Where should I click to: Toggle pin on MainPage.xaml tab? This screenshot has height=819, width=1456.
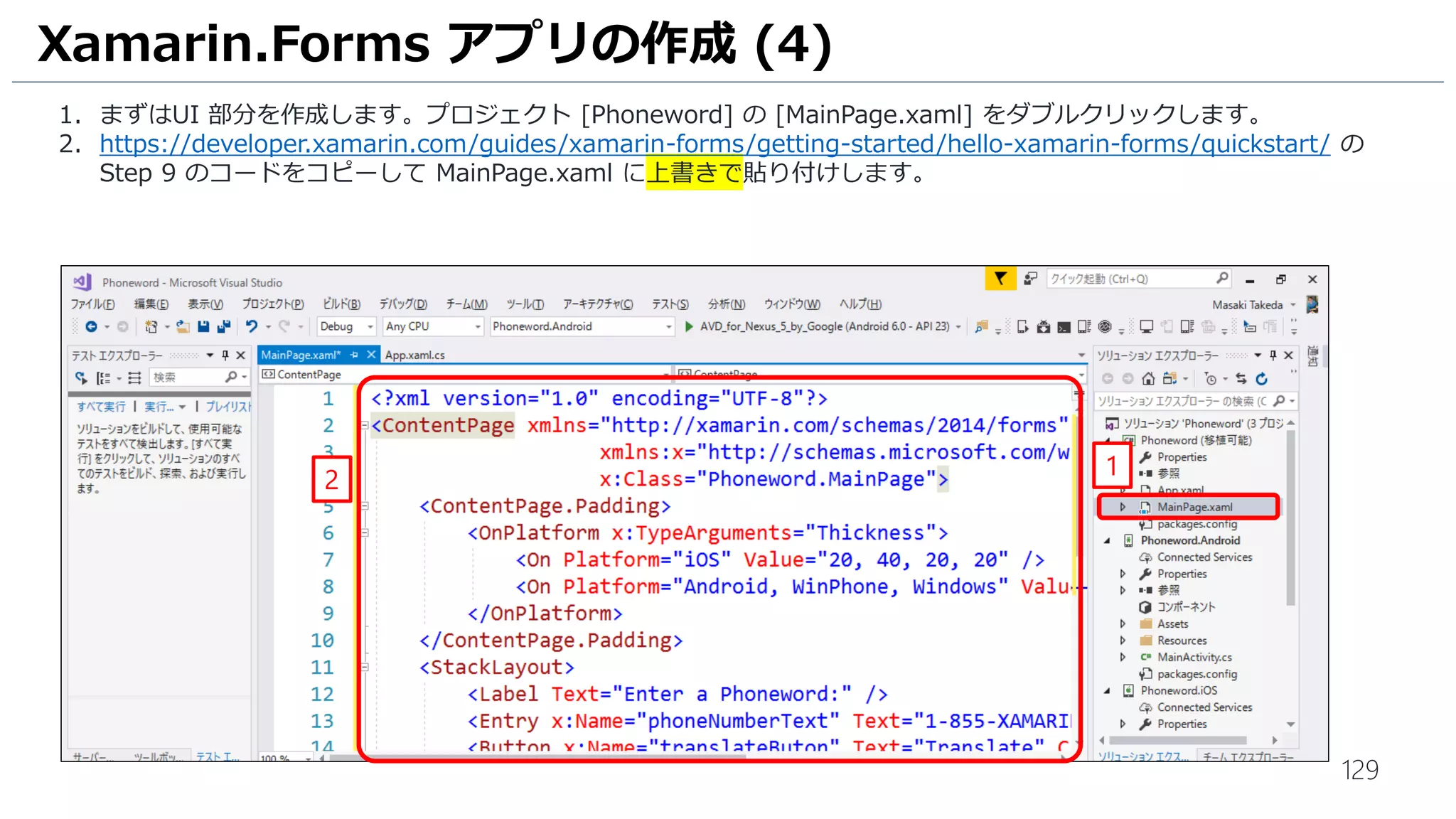pos(354,355)
